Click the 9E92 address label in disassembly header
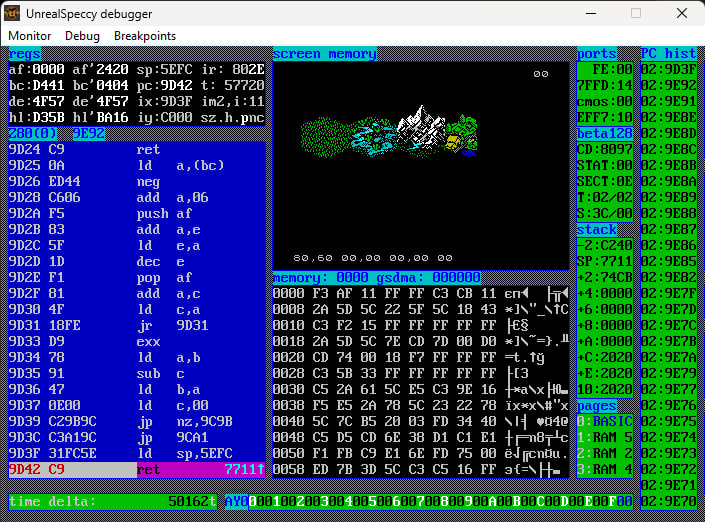705x522 pixels. 89,134
